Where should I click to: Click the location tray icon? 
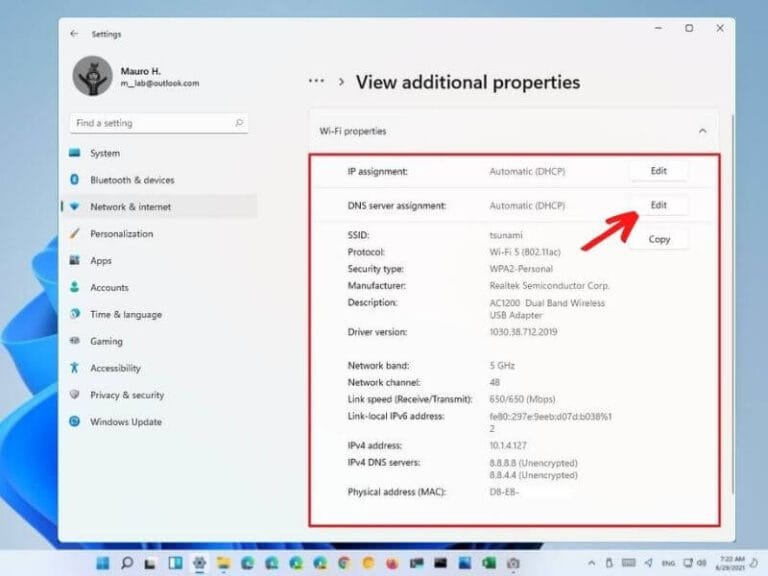649,563
